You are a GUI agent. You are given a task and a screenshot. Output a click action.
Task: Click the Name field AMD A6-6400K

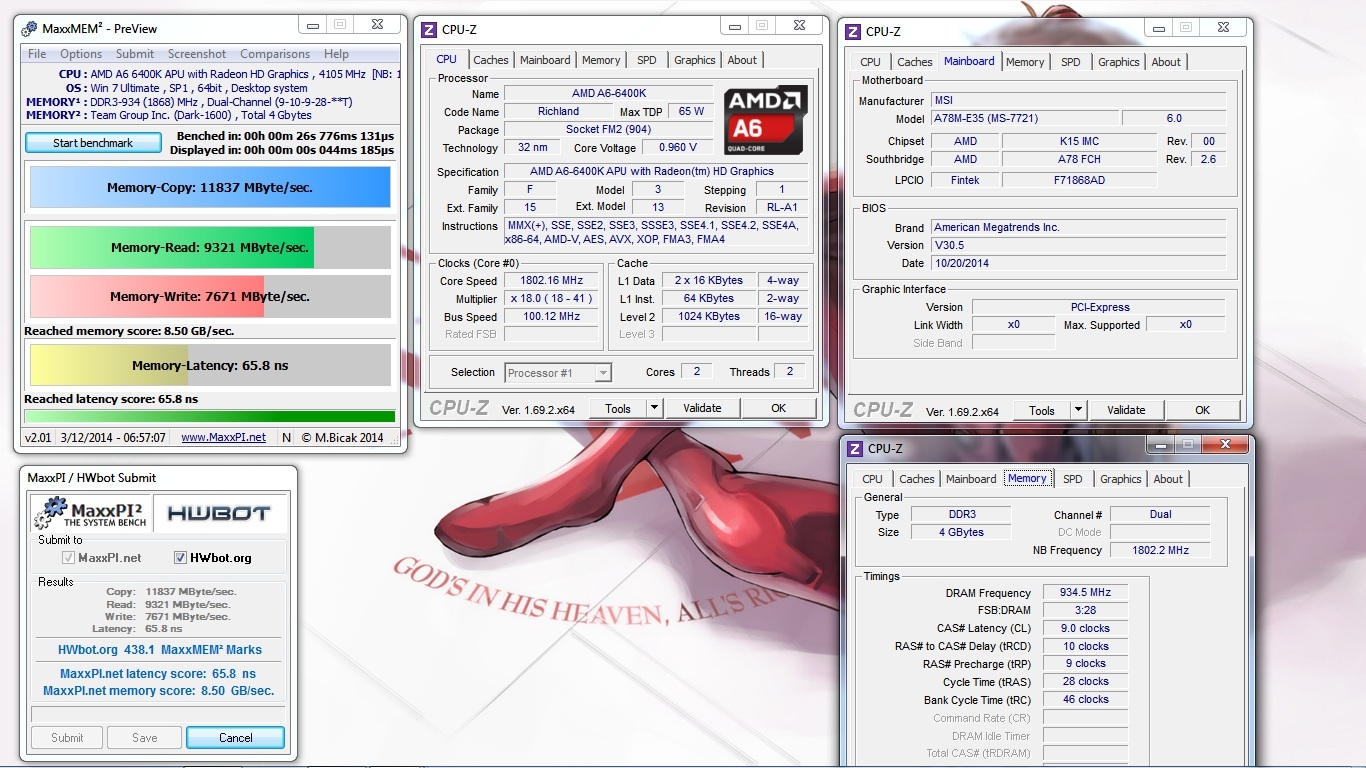[609, 93]
